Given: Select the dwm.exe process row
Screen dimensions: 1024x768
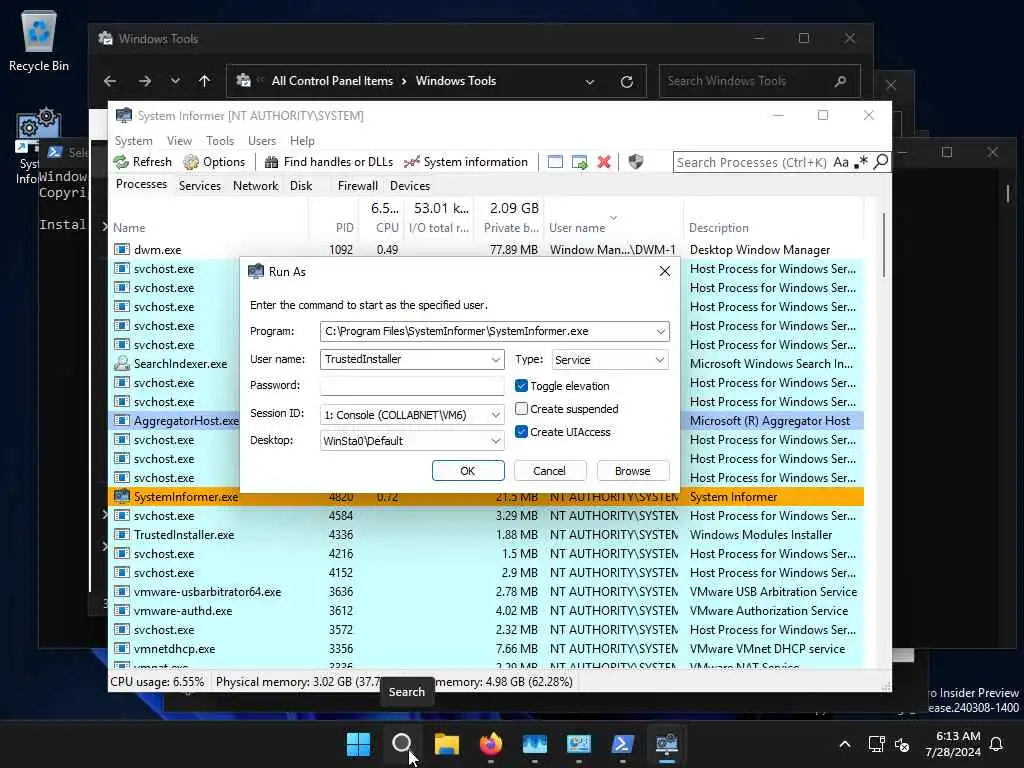Looking at the screenshot, I should pyautogui.click(x=486, y=249).
